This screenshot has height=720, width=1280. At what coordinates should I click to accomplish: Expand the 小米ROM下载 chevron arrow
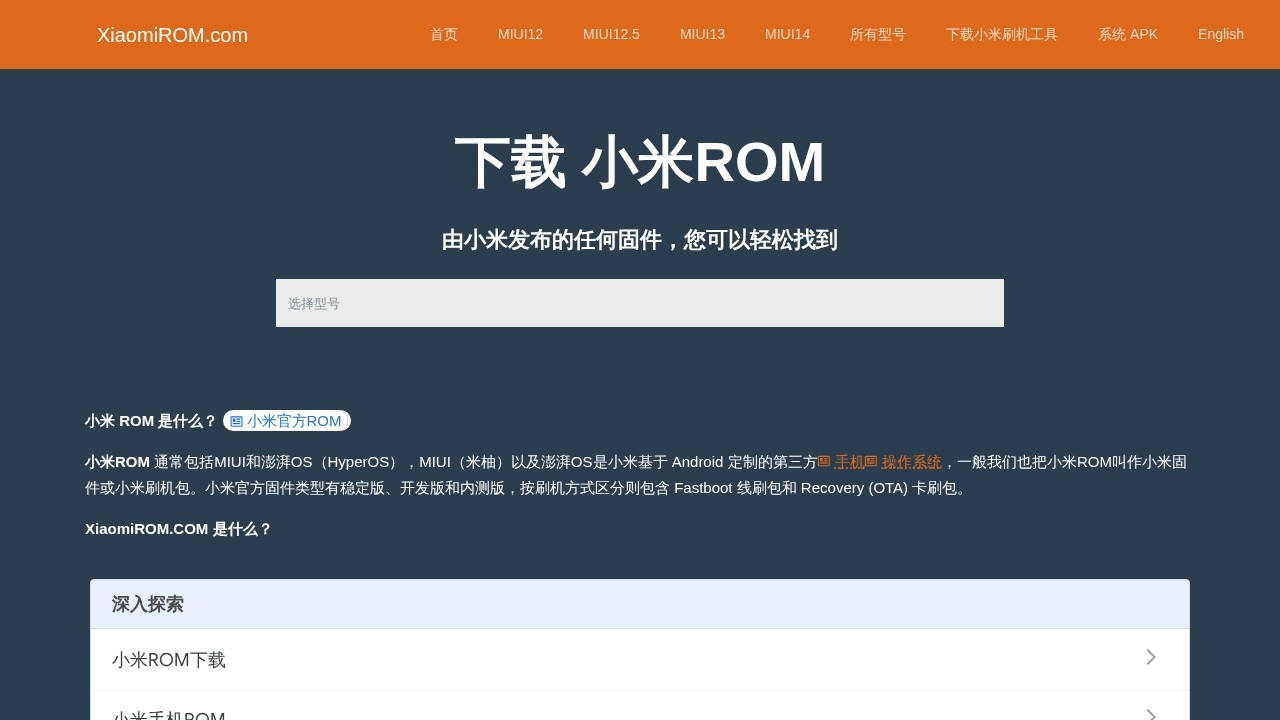(x=1151, y=657)
